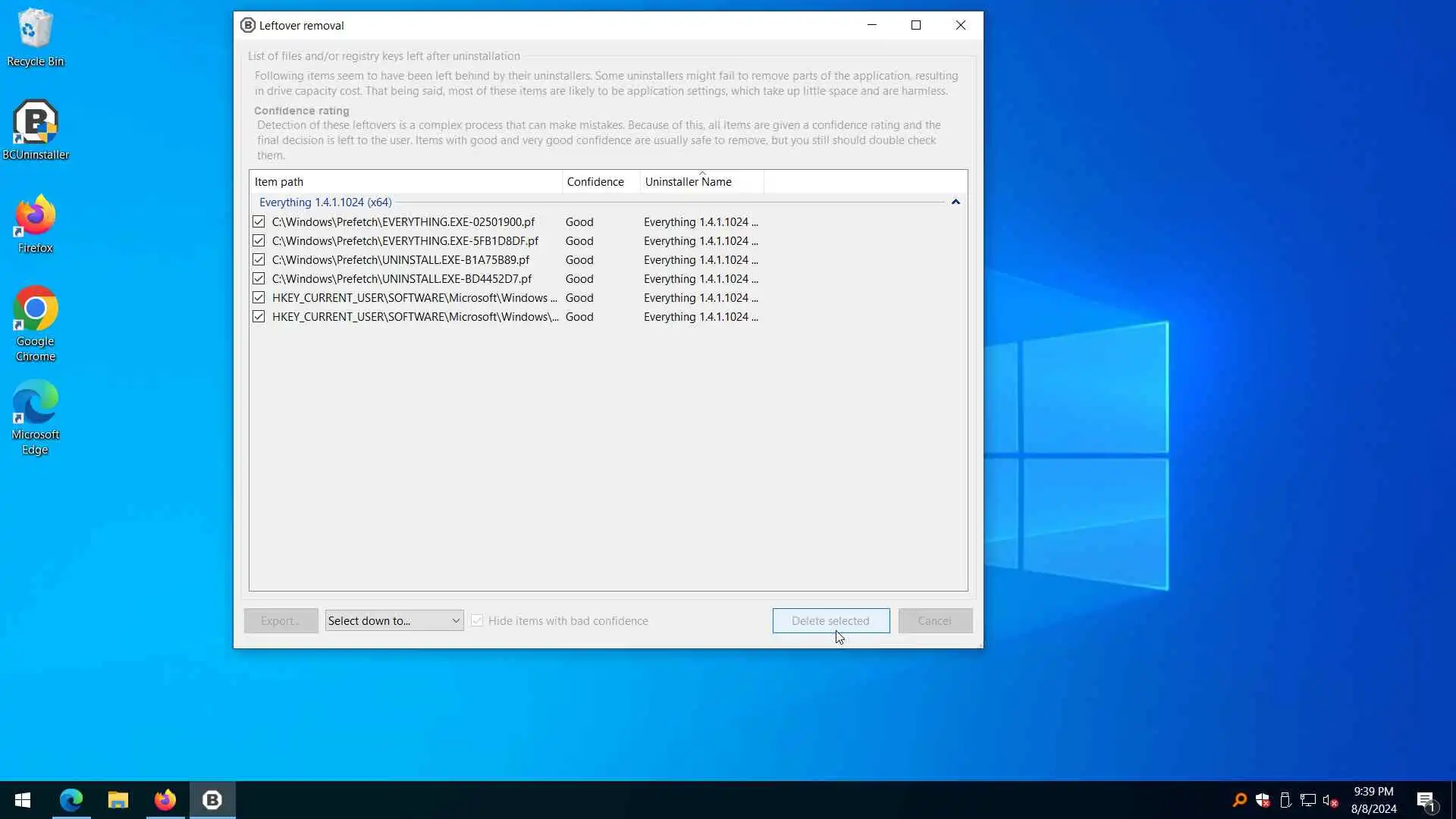This screenshot has width=1456, height=819.
Task: Uncheck UNINSTALL.EXE-B1A75B89.pf item
Action: [259, 260]
